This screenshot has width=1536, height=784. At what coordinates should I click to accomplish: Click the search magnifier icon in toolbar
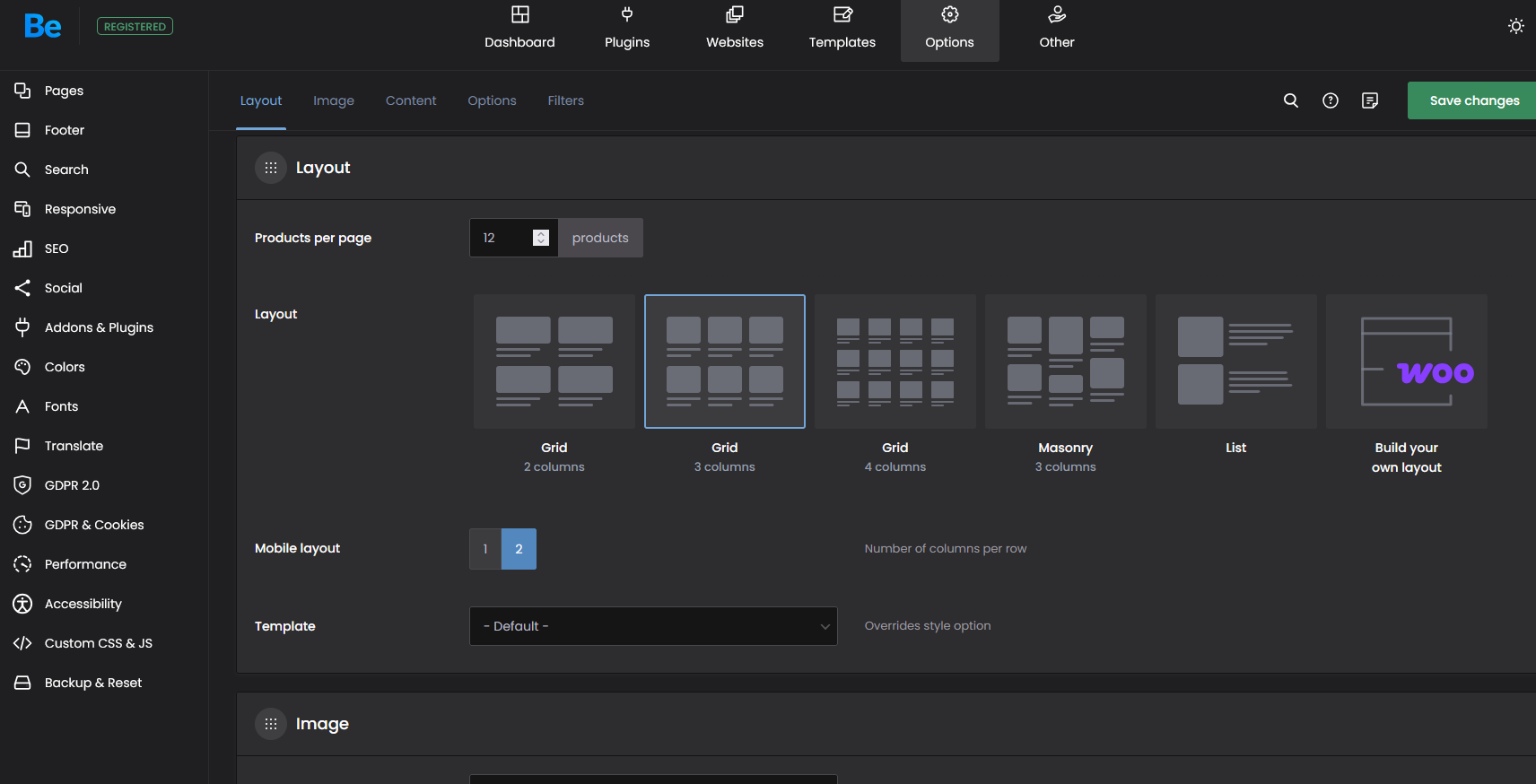pos(1291,100)
